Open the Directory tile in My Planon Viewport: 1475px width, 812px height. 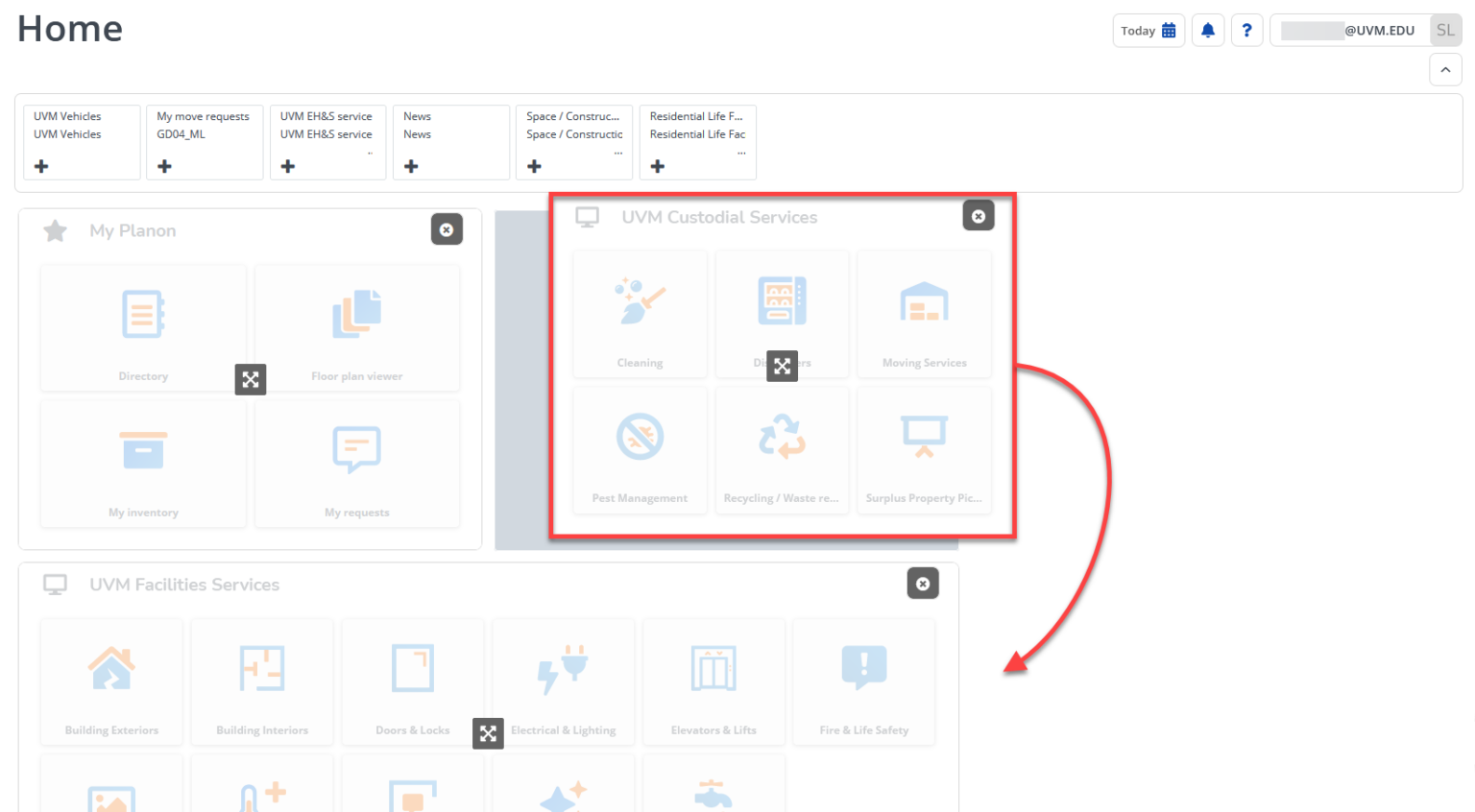click(143, 327)
